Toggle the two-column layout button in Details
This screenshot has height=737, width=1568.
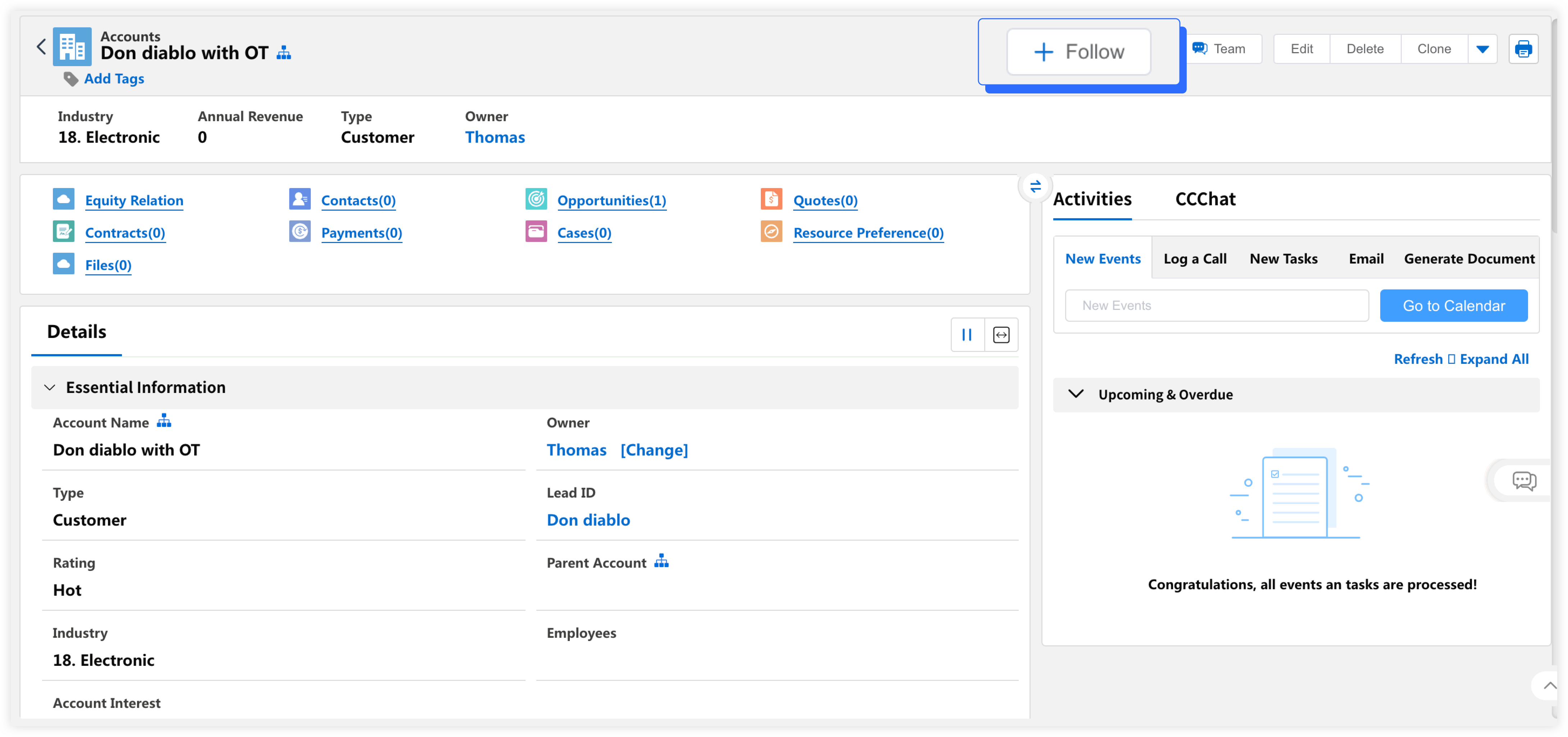click(967, 335)
